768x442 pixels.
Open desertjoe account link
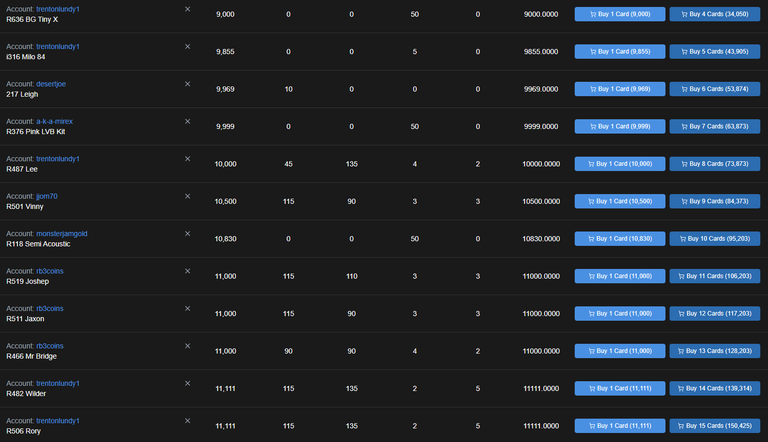pos(51,84)
